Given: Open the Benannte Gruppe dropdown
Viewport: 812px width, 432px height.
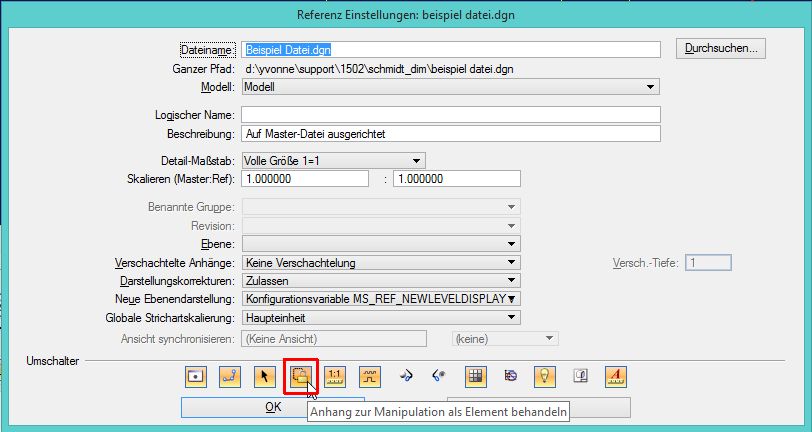Looking at the screenshot, I should 381,207.
